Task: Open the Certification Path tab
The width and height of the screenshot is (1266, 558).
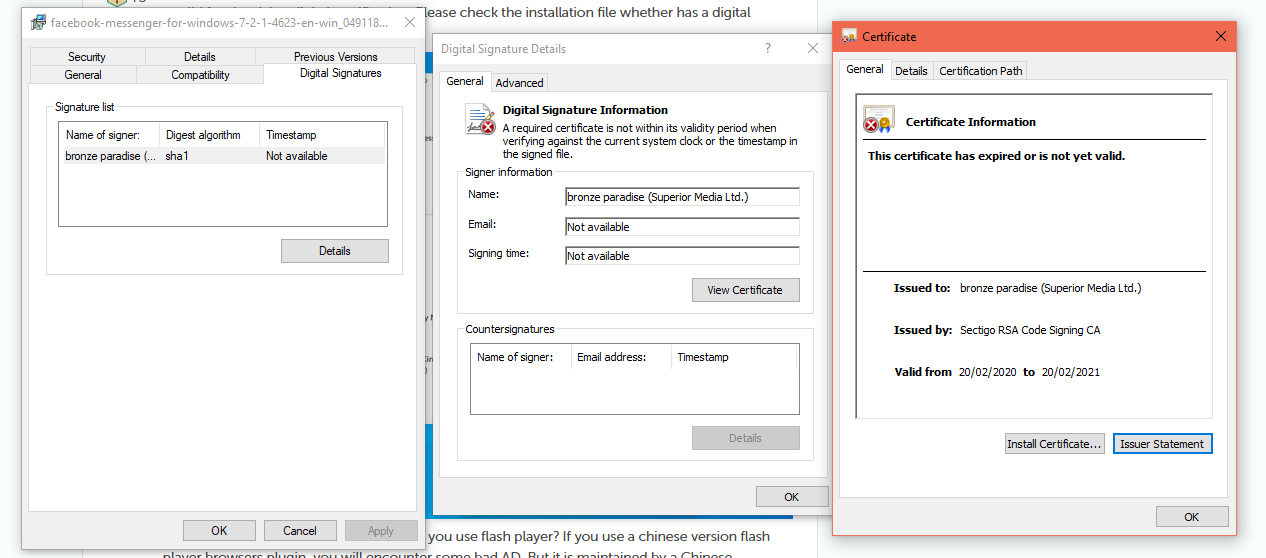Action: click(x=981, y=71)
